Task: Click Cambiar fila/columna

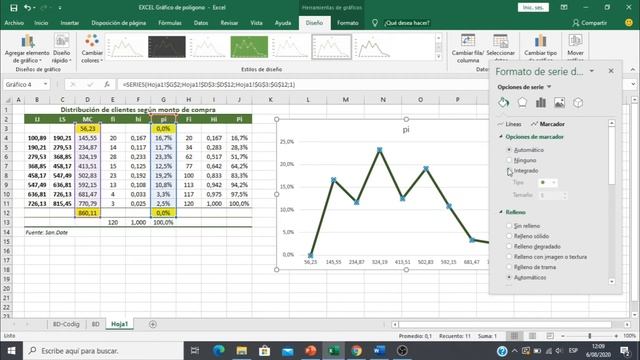Action: 468,49
